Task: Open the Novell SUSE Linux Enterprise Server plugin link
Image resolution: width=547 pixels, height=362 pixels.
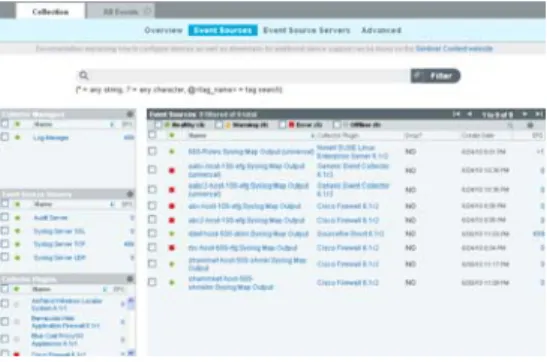Action: tap(352, 152)
